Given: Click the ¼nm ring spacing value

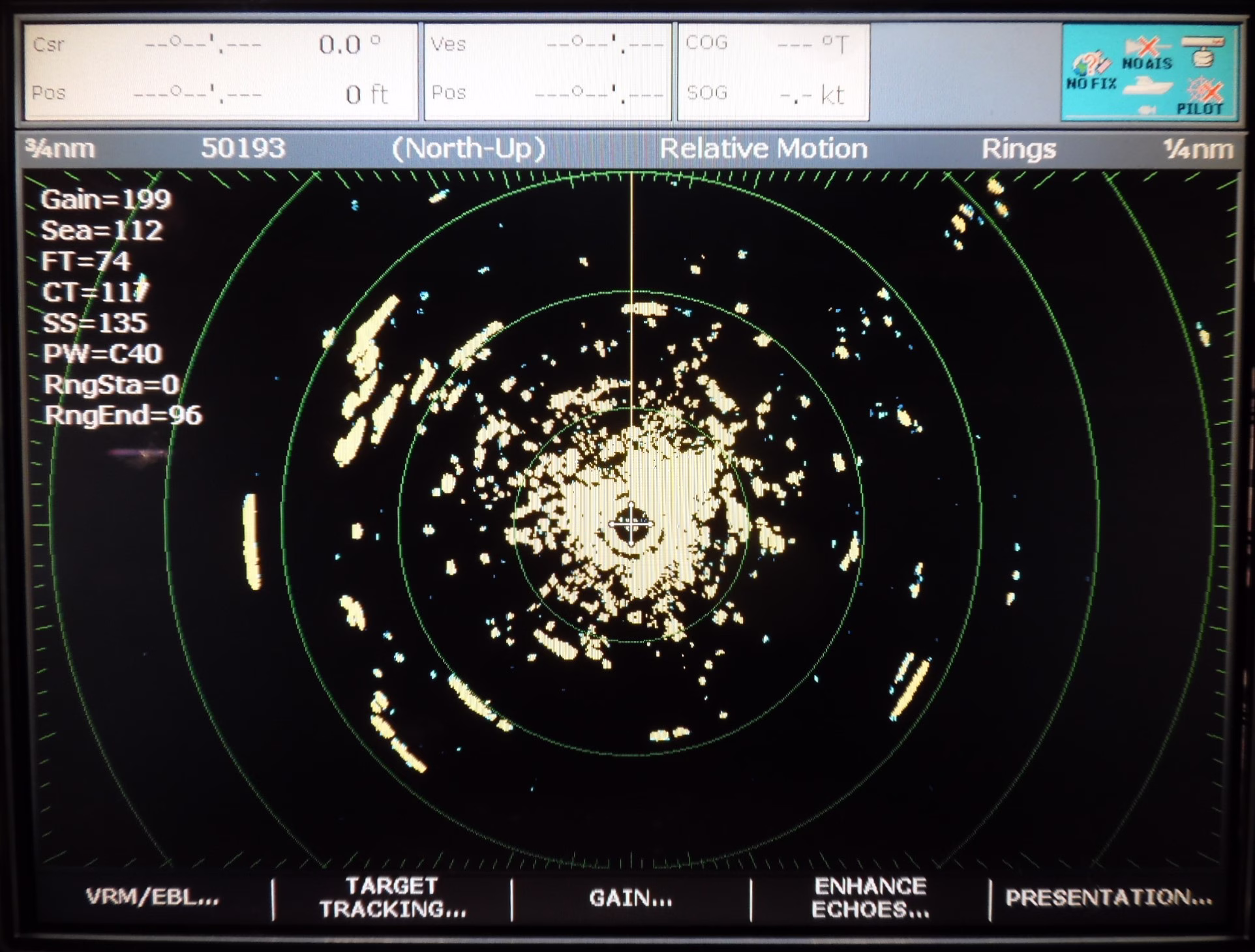Looking at the screenshot, I should point(1198,149).
